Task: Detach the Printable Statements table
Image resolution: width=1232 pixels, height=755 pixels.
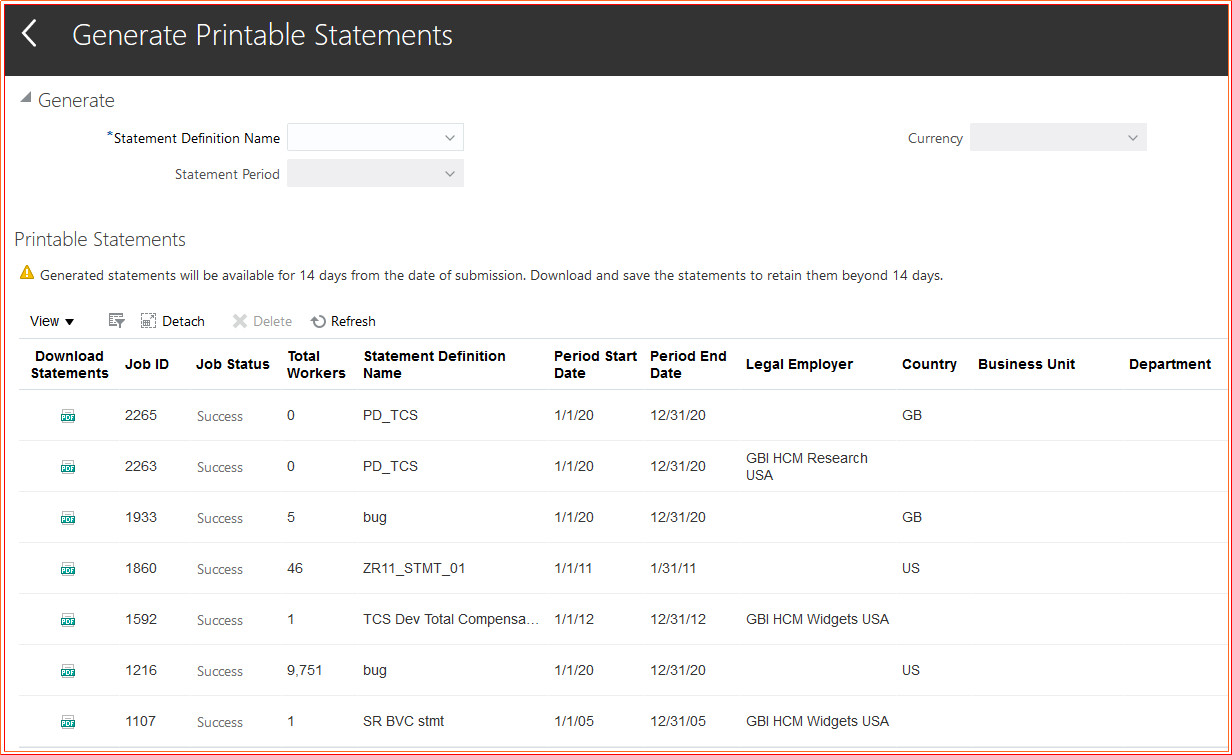Action: pyautogui.click(x=172, y=321)
